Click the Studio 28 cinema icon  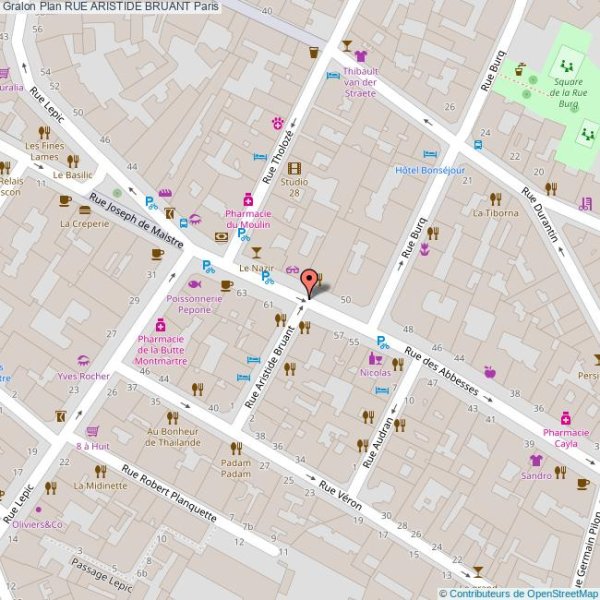294,168
